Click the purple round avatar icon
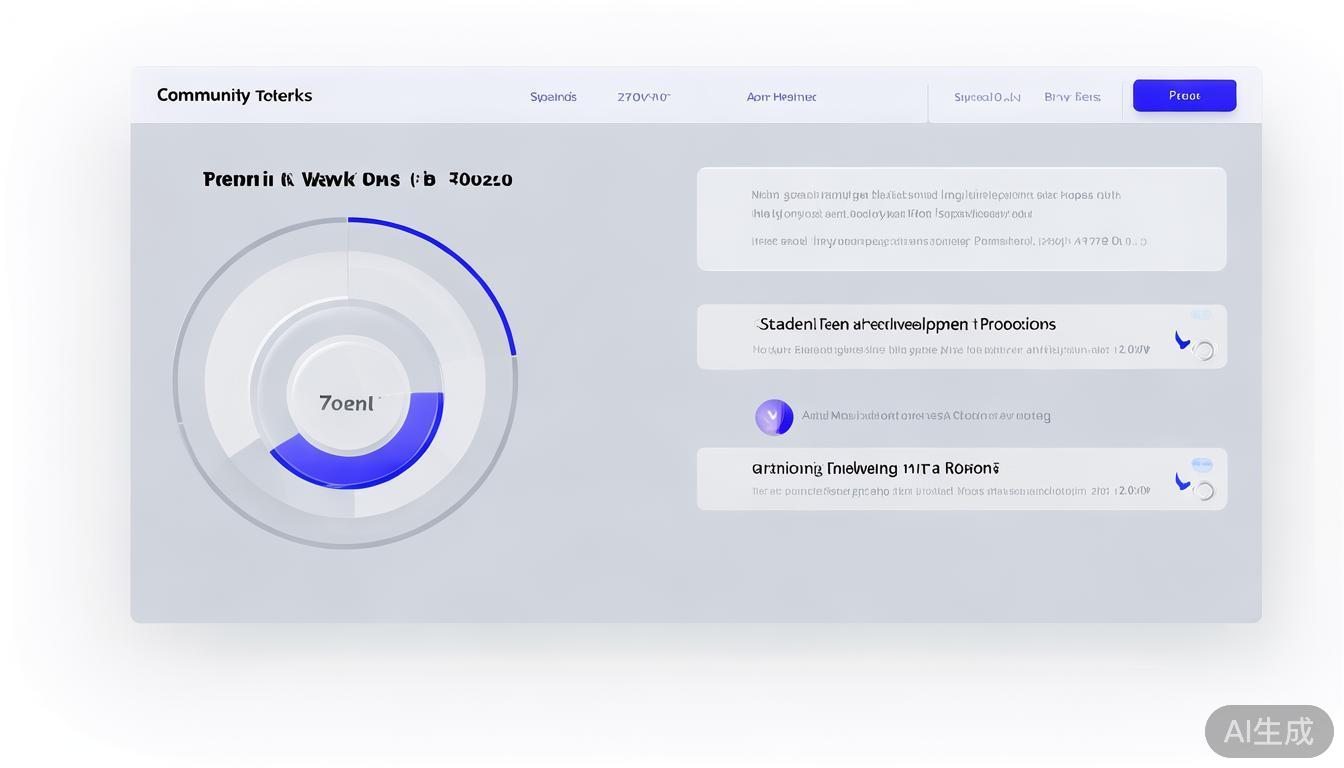 click(x=773, y=417)
